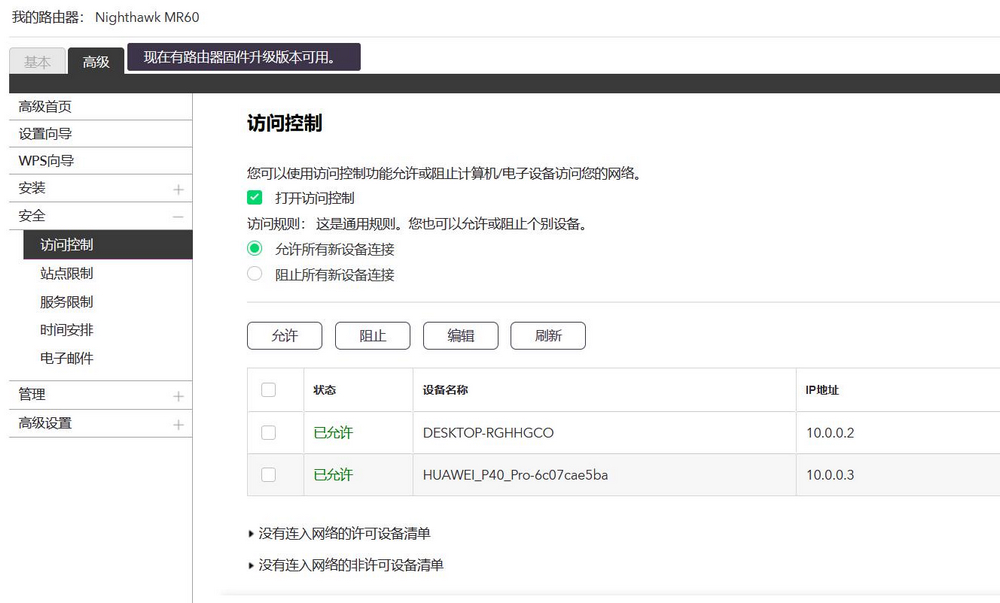
Task: Switch to the 基本 tab
Action: [x=37, y=61]
